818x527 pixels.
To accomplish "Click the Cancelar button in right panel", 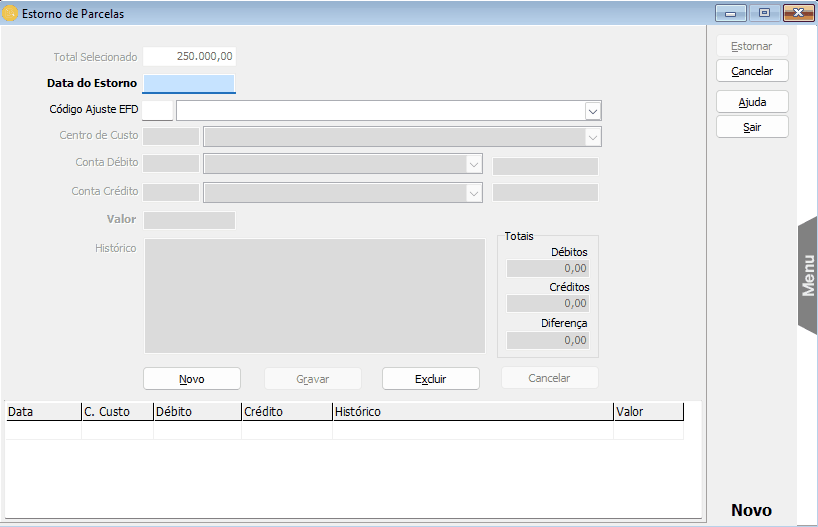I will (x=752, y=72).
